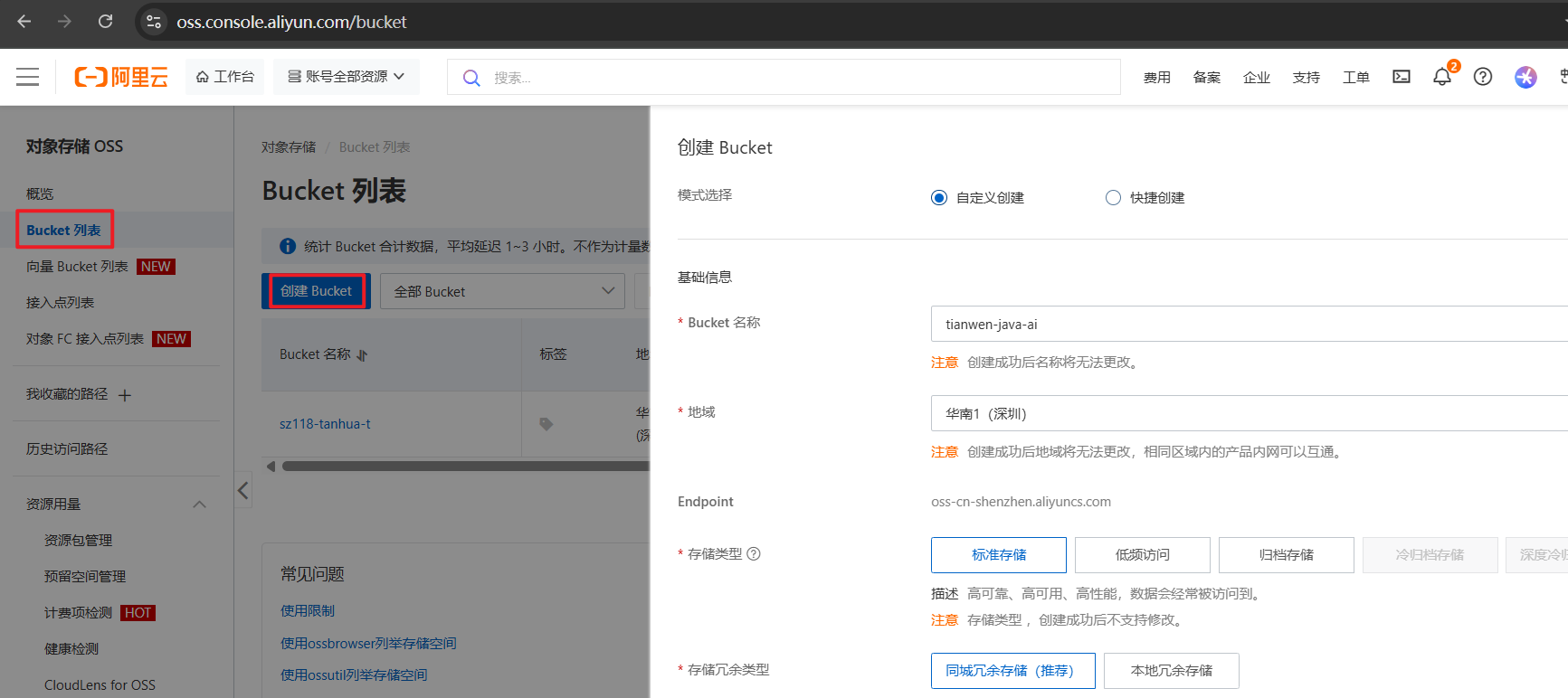1568x698 pixels.
Task: Open the 工单 menu
Action: tap(1355, 78)
